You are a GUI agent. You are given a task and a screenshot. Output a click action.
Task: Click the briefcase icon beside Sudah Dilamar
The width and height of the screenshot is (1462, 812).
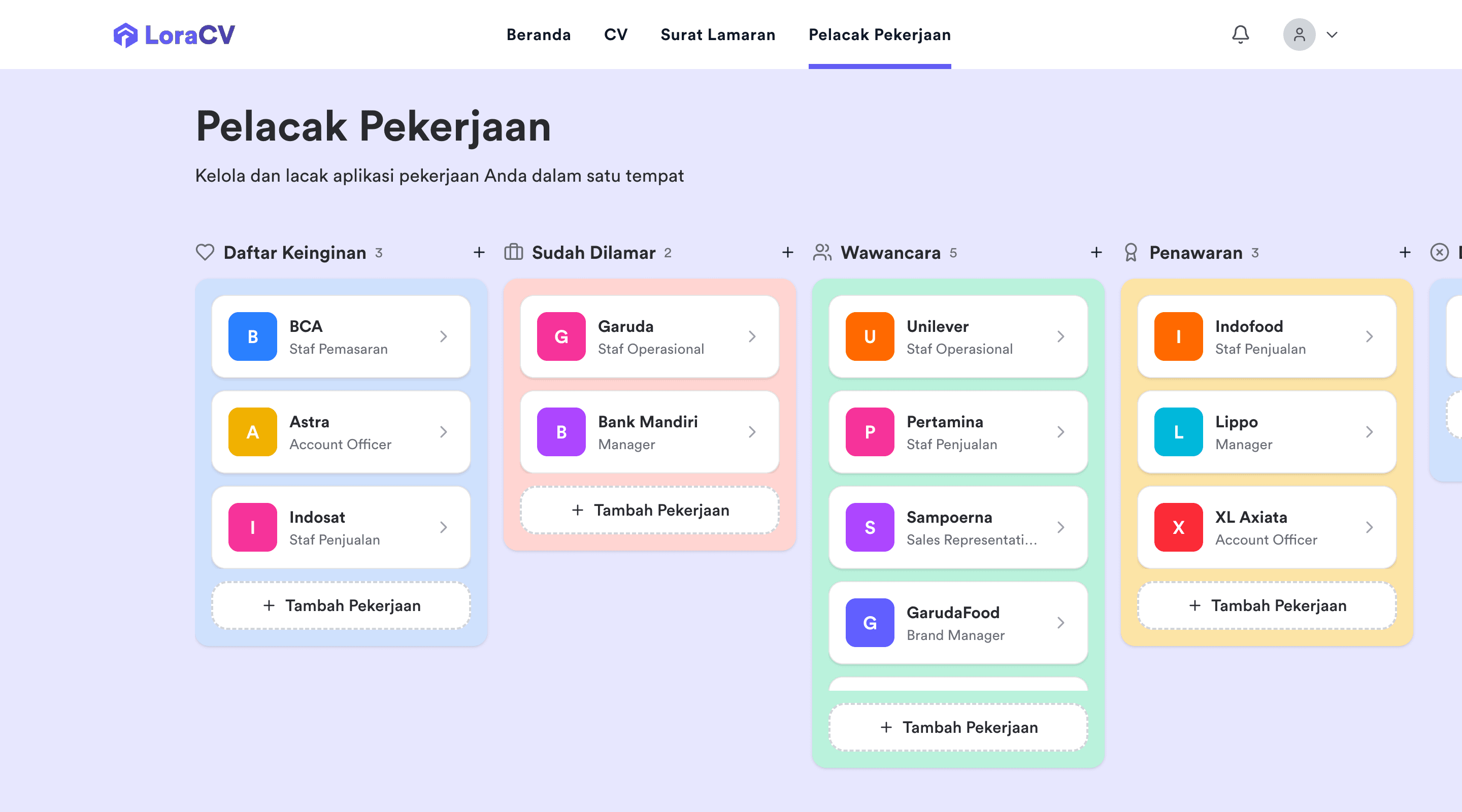(x=513, y=253)
